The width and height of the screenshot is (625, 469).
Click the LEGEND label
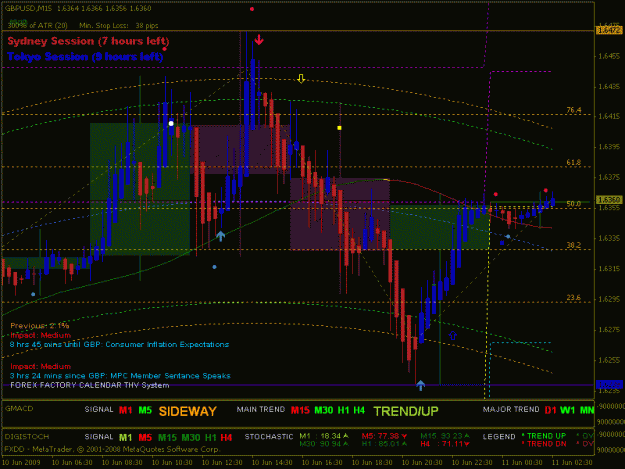coord(499,437)
